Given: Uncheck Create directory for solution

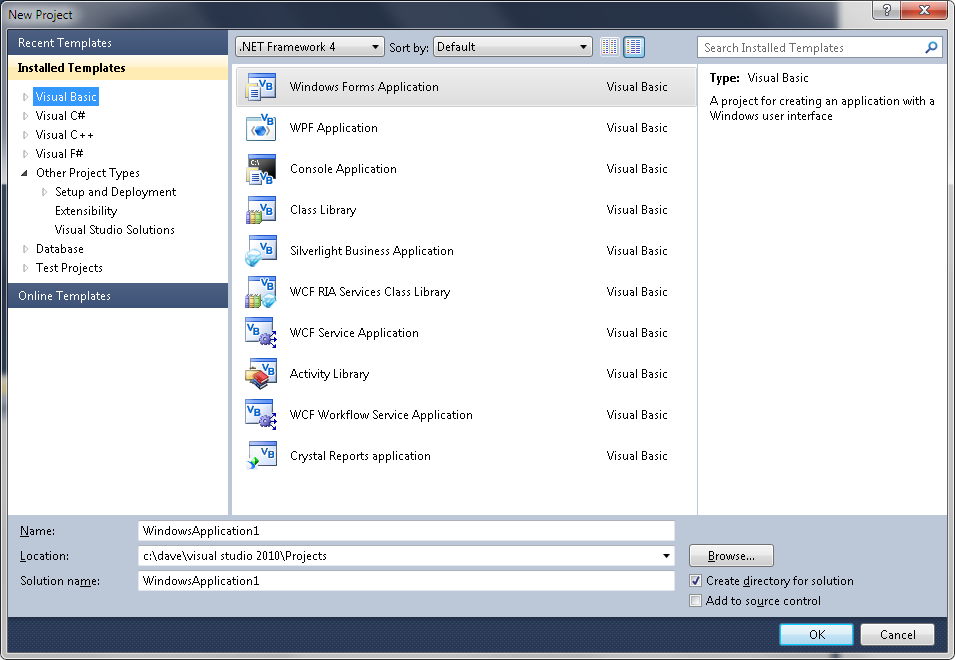Looking at the screenshot, I should (696, 581).
